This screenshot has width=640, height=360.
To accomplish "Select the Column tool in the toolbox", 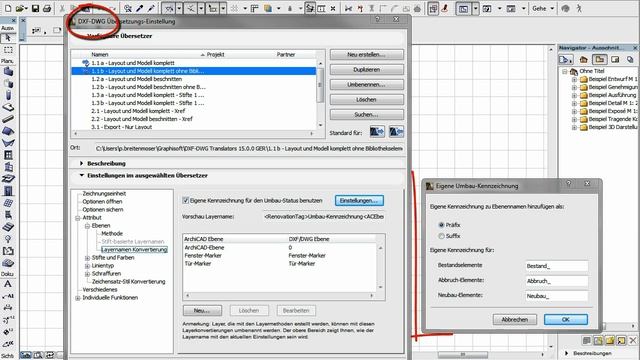I will (x=8, y=95).
